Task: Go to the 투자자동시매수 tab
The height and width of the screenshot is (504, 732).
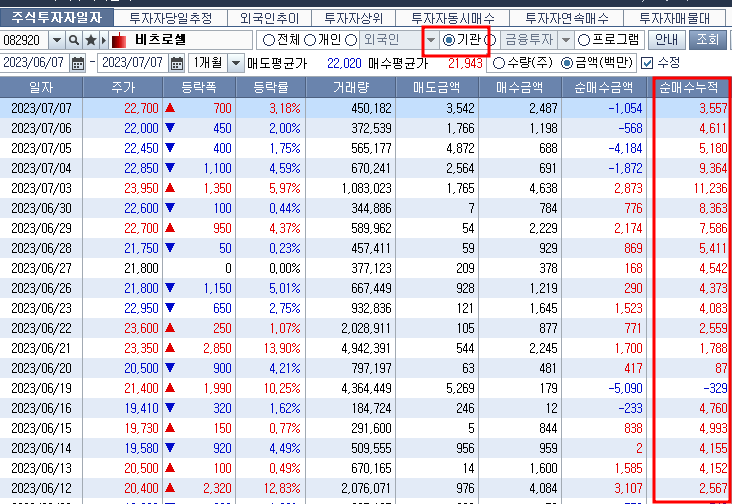Action: [x=452, y=18]
